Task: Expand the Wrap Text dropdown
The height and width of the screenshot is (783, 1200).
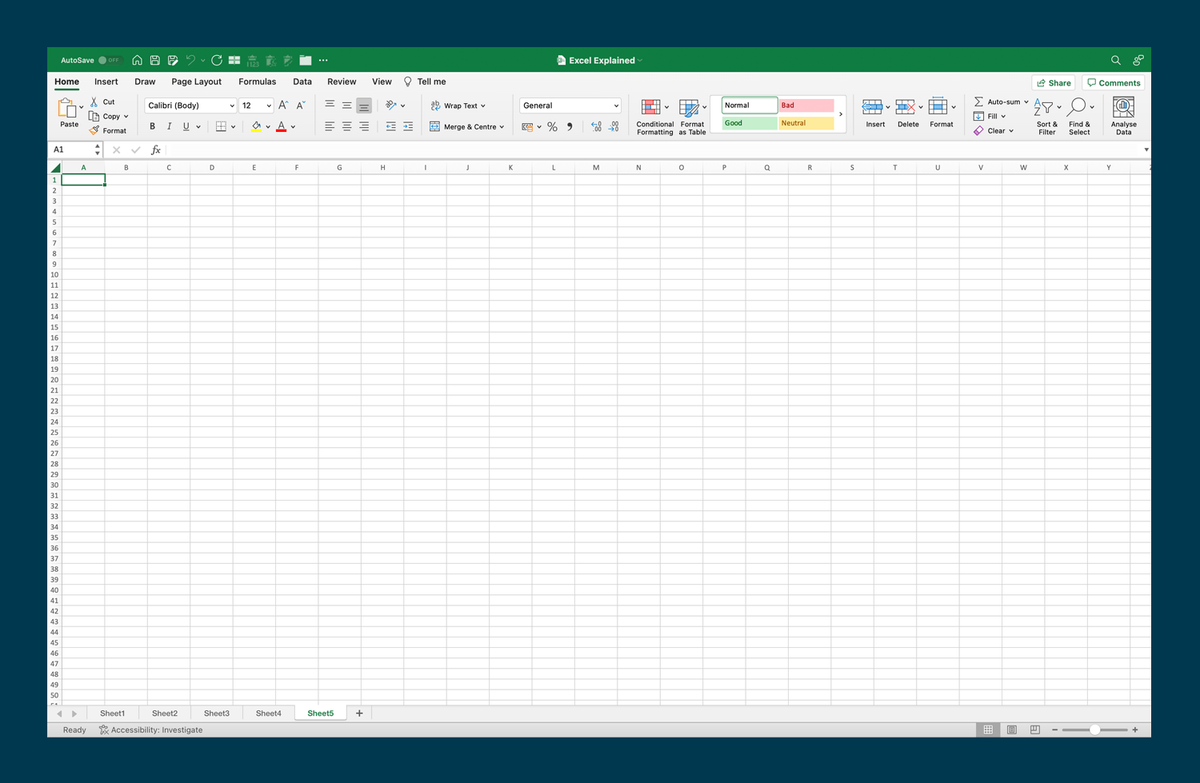Action: point(483,105)
